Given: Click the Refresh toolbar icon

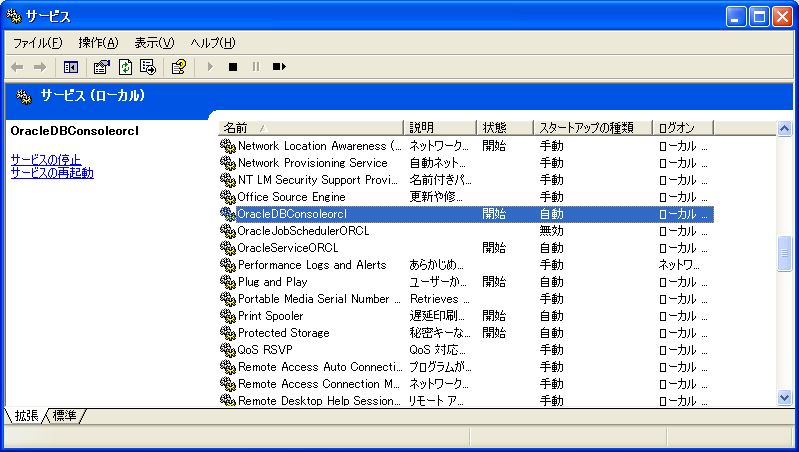Looking at the screenshot, I should [x=125, y=67].
